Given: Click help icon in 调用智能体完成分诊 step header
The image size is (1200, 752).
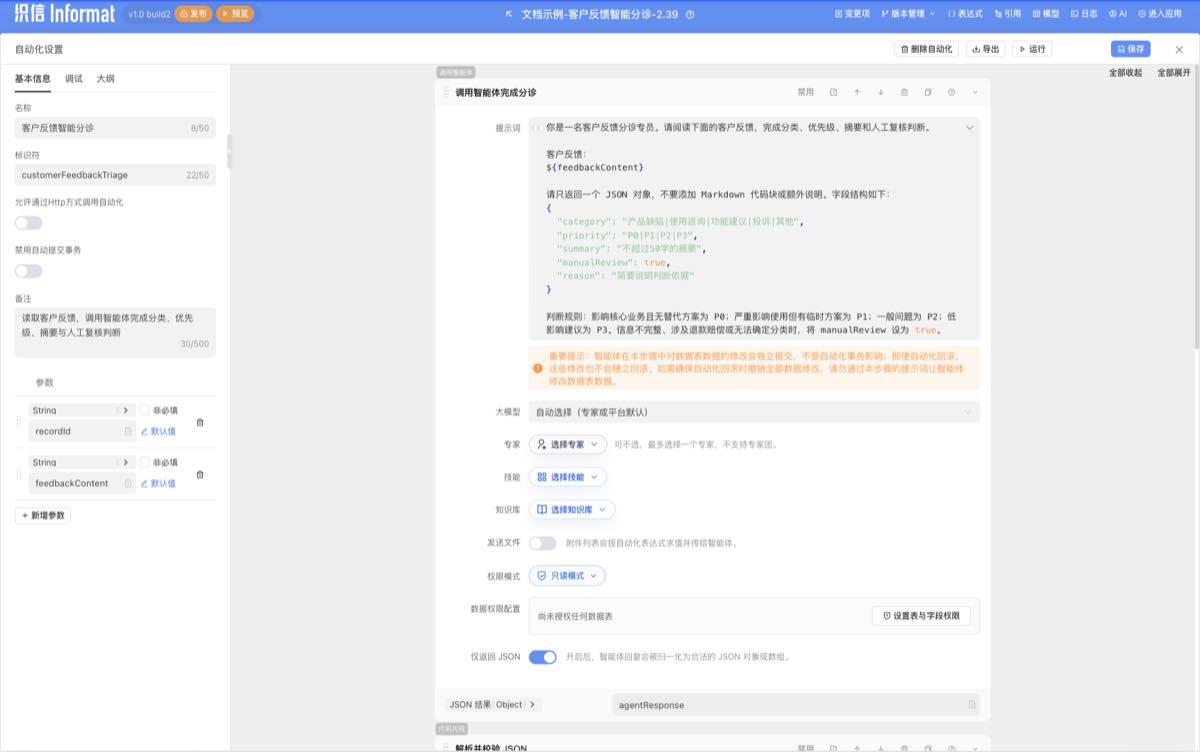Looking at the screenshot, I should click(x=951, y=92).
